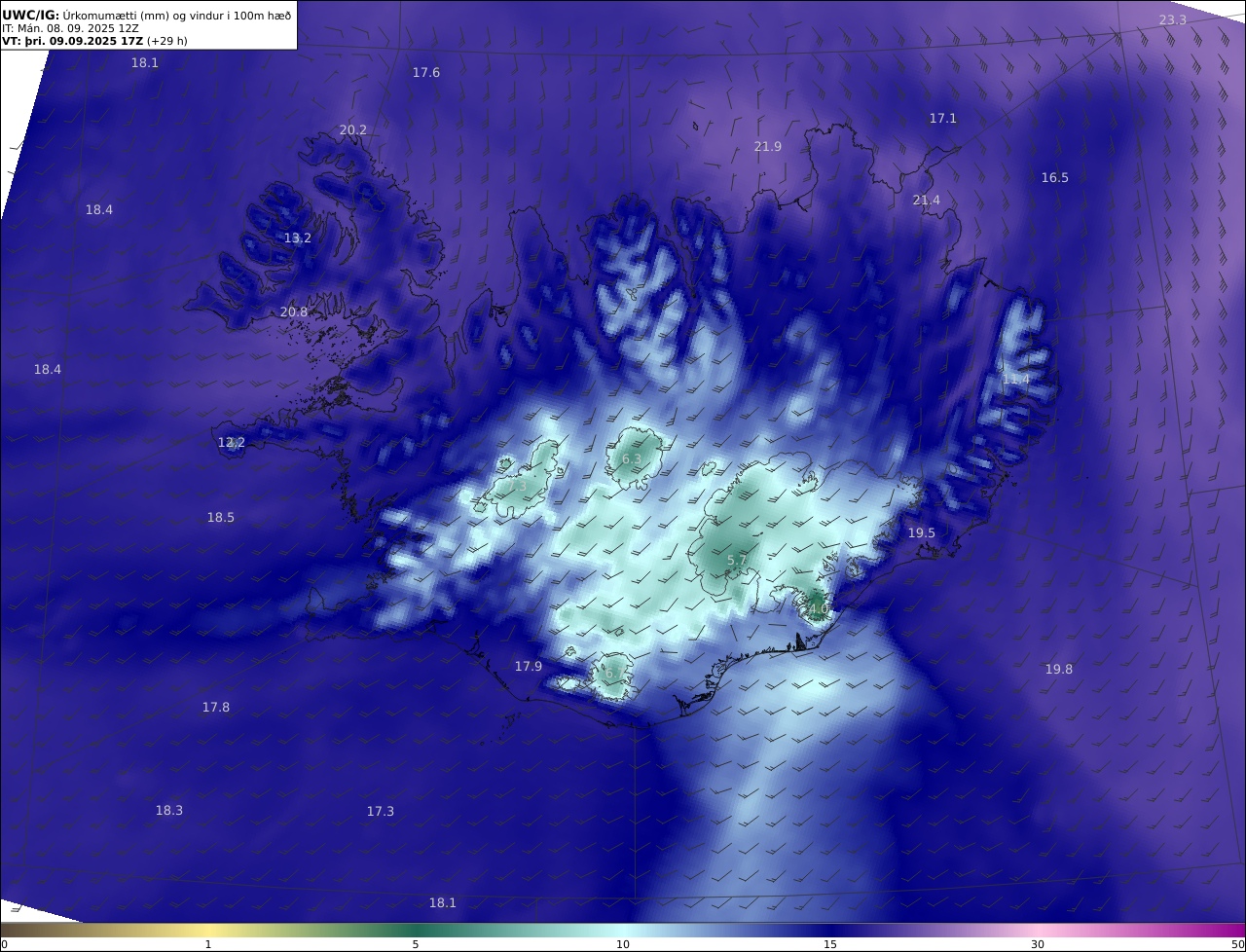Click the 13.2 value over the Westfjords
Viewport: 1246px width, 952px height.
298,238
